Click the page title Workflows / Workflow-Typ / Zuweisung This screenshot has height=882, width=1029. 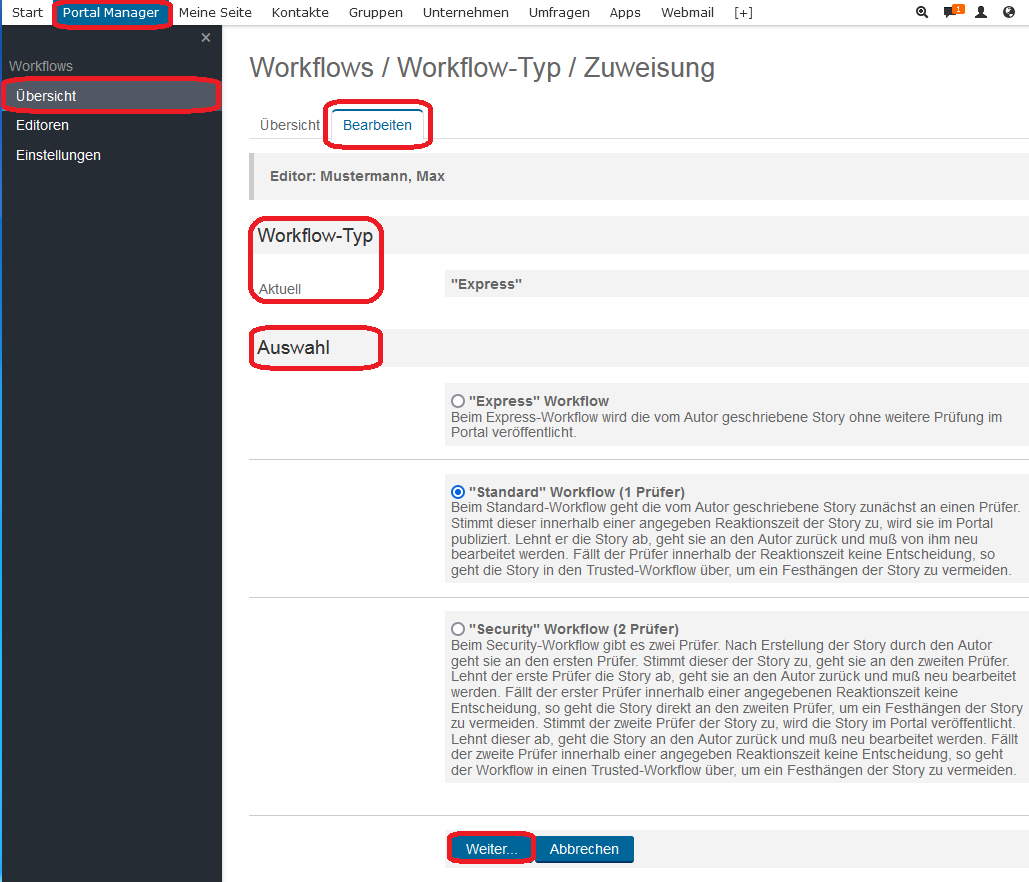(482, 68)
